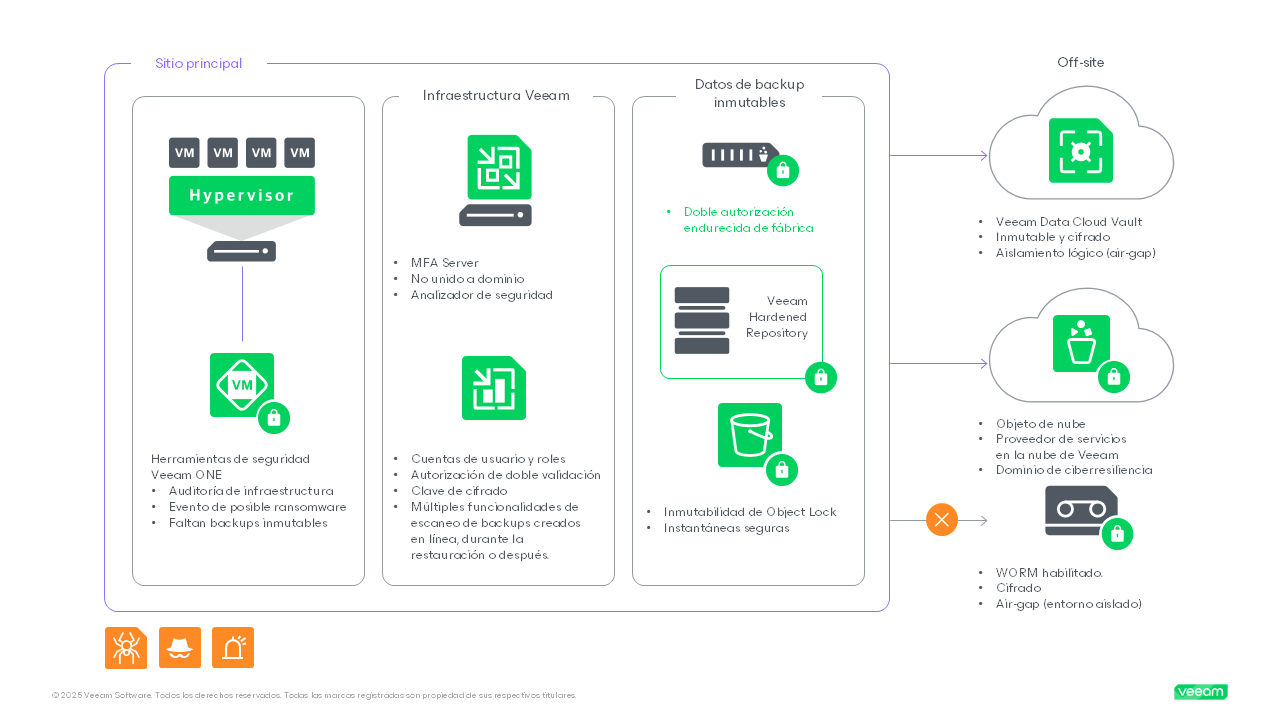Open the Datos de backup inmutables section

[x=748, y=93]
